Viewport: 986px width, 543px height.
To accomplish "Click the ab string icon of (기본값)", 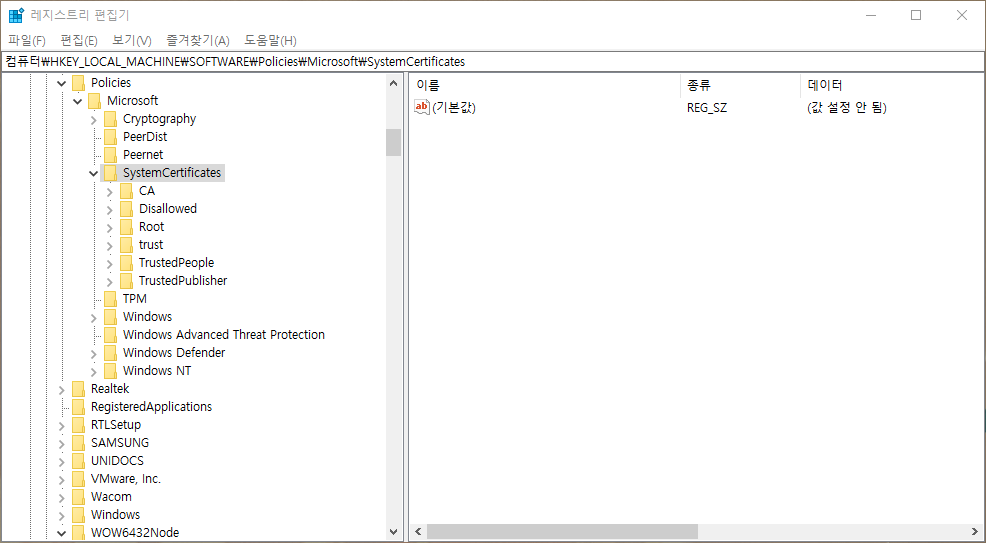I will click(421, 107).
